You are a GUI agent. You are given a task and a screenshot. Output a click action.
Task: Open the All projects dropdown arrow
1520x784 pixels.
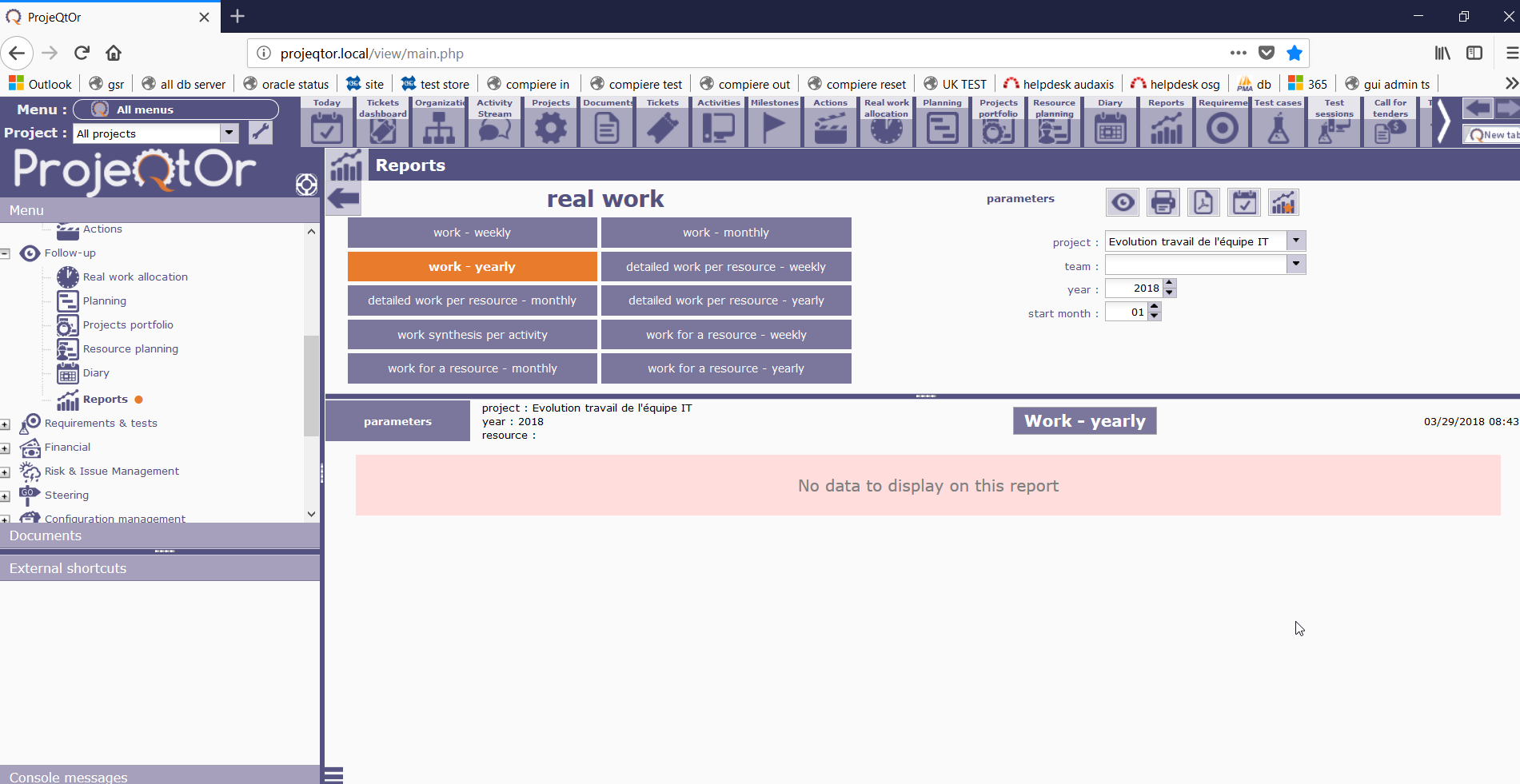tap(229, 133)
